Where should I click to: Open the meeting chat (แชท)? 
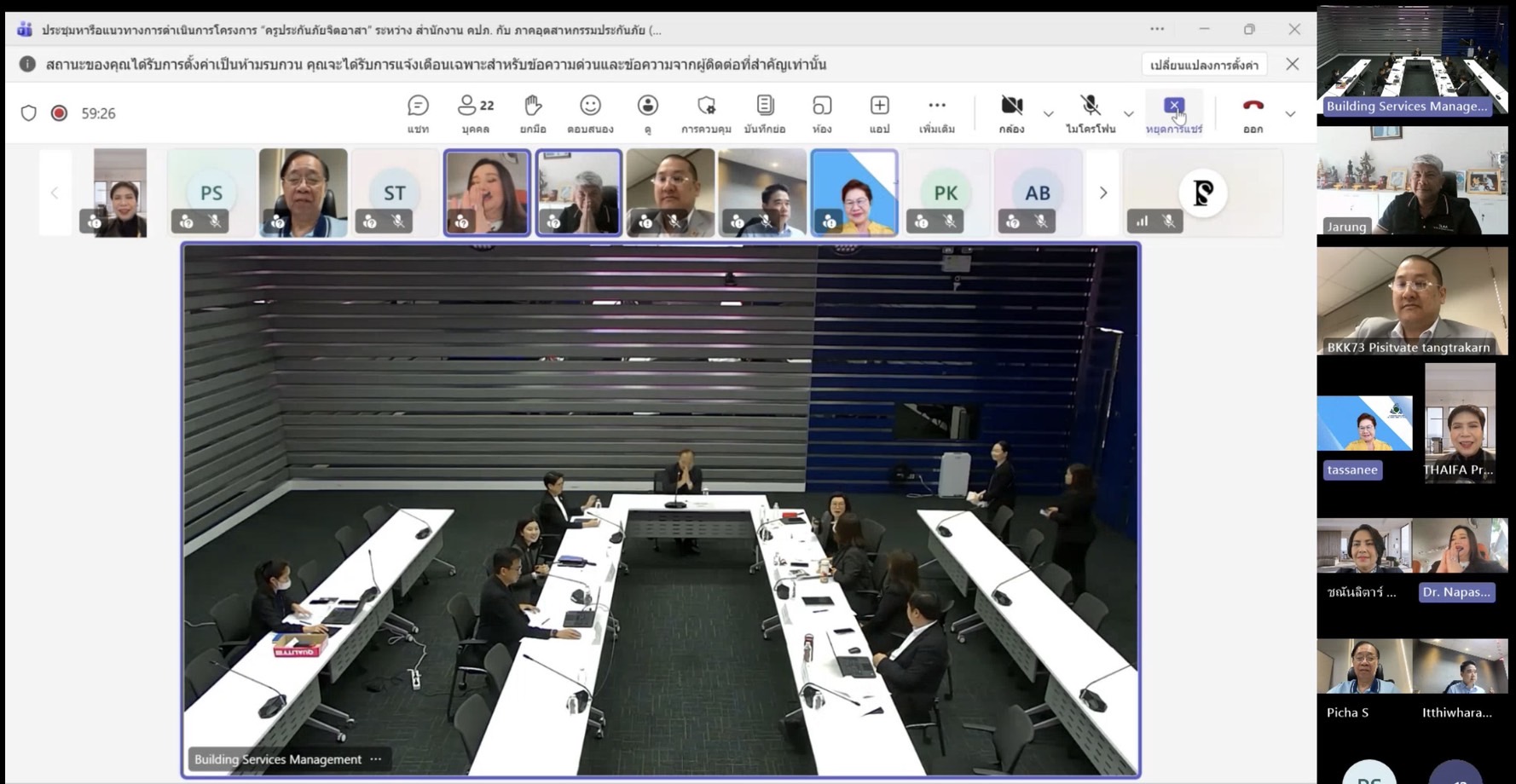coord(418,112)
